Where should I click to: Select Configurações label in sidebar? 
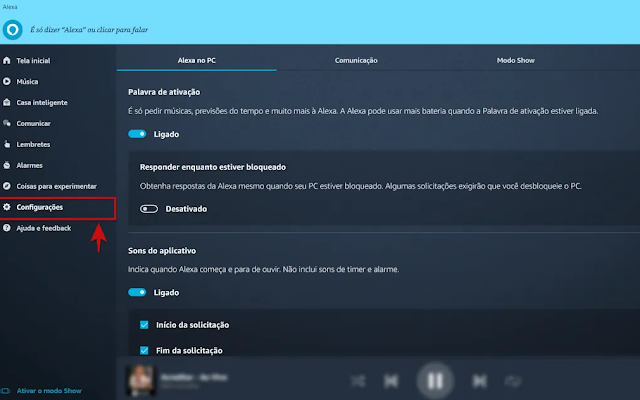(x=40, y=207)
